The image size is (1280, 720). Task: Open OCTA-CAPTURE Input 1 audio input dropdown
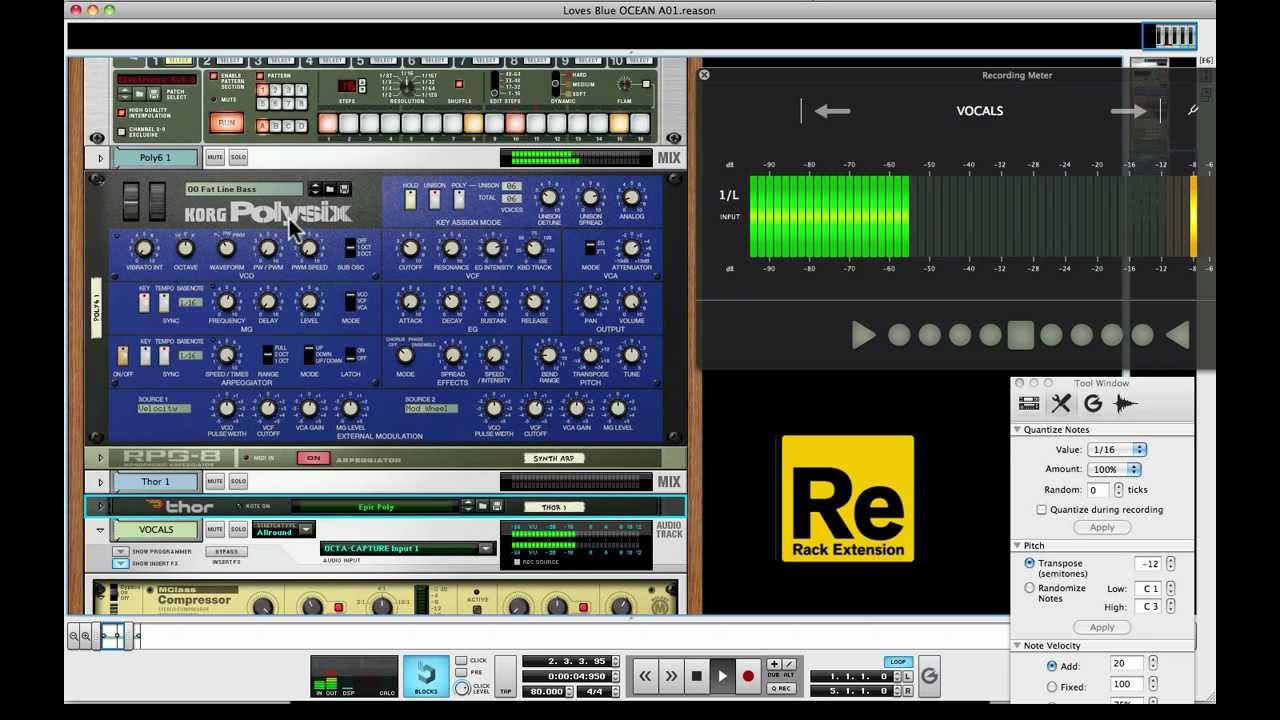[407, 548]
